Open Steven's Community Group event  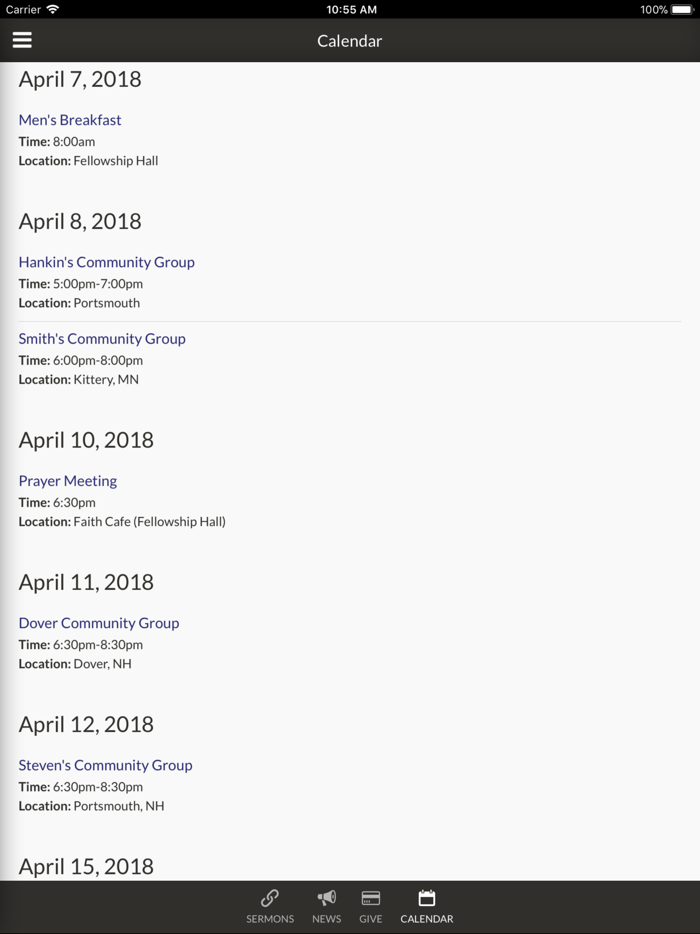105,765
